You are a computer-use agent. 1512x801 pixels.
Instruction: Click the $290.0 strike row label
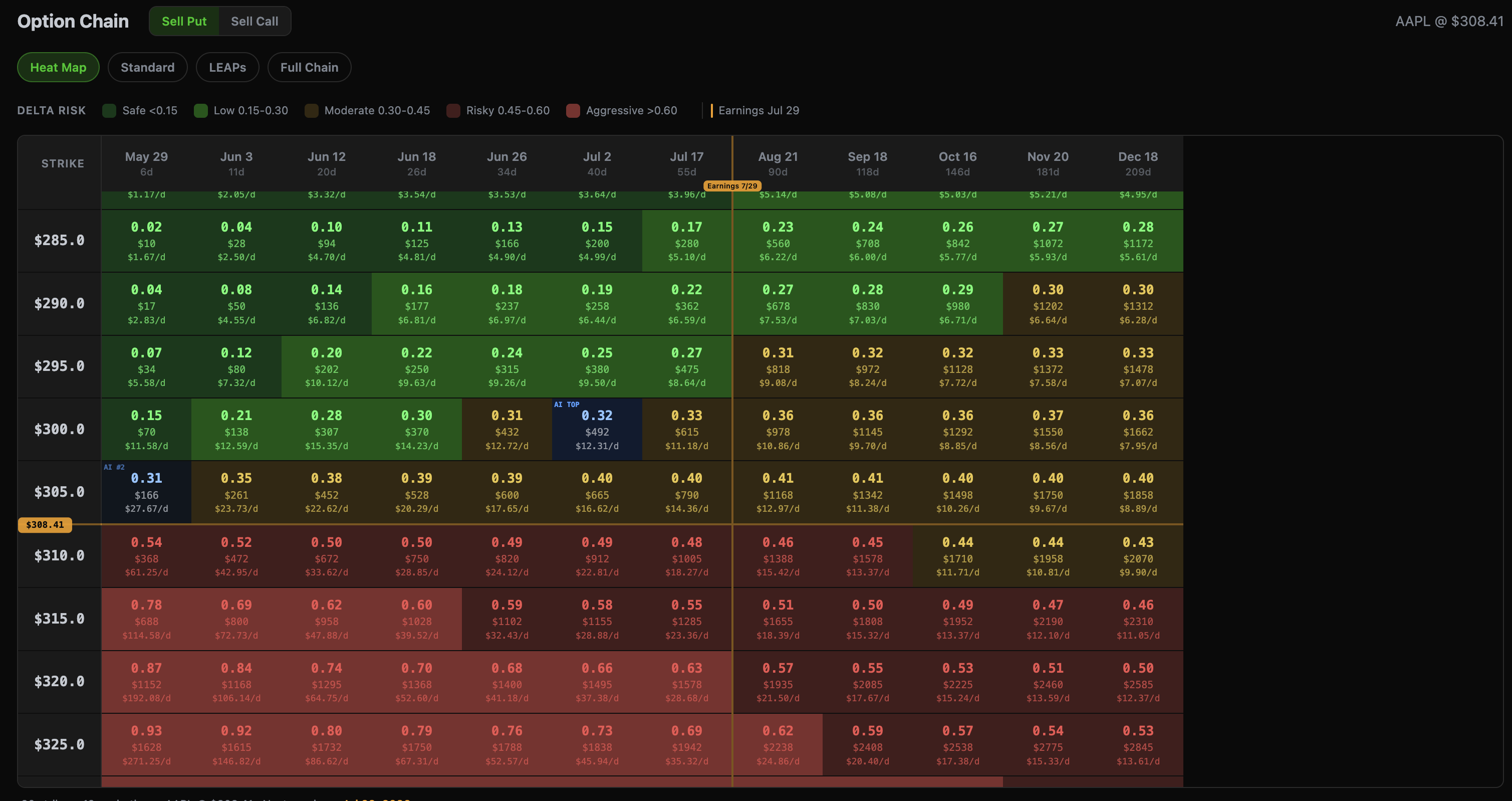[59, 304]
